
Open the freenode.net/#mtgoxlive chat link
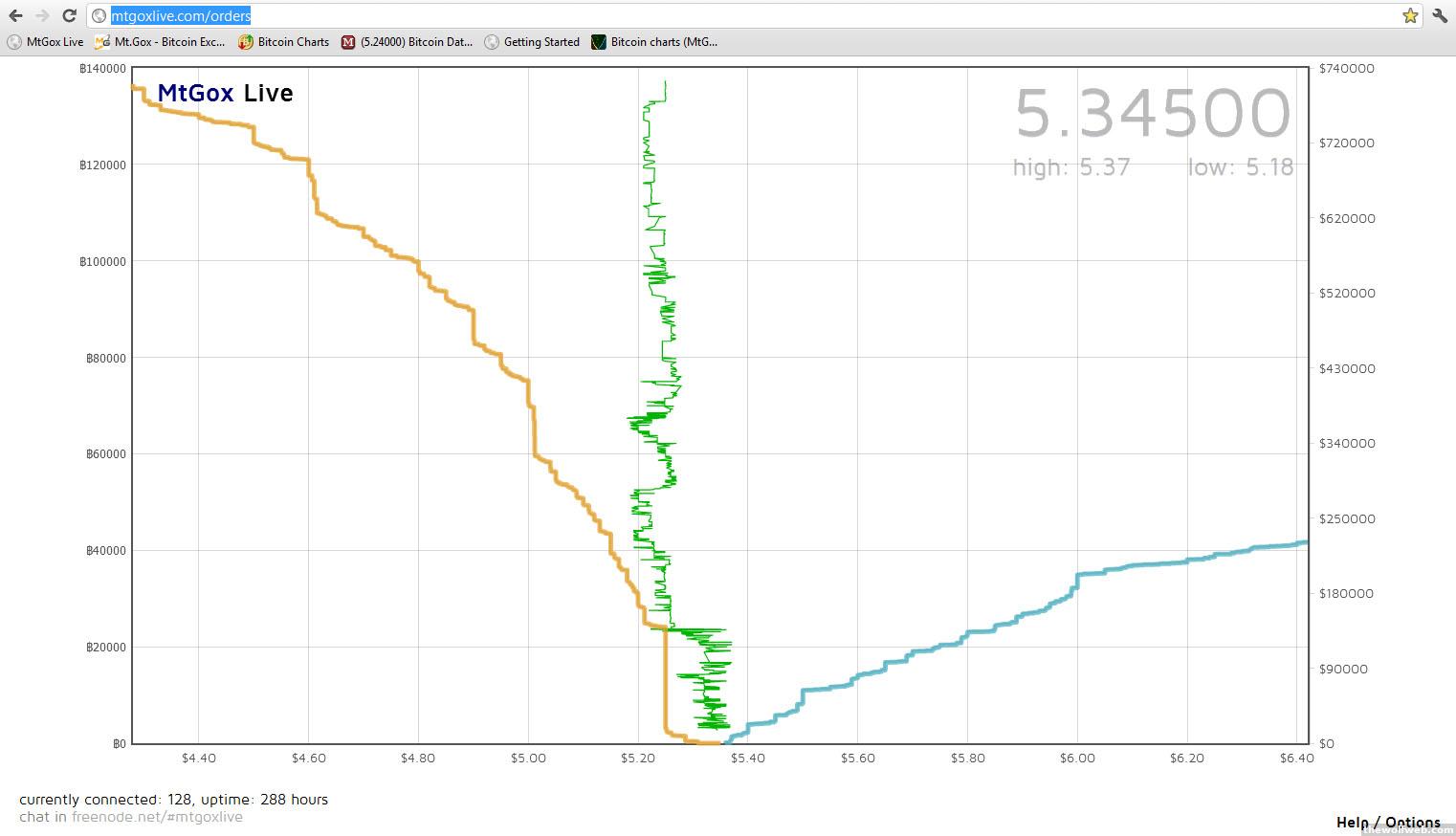coord(157,817)
